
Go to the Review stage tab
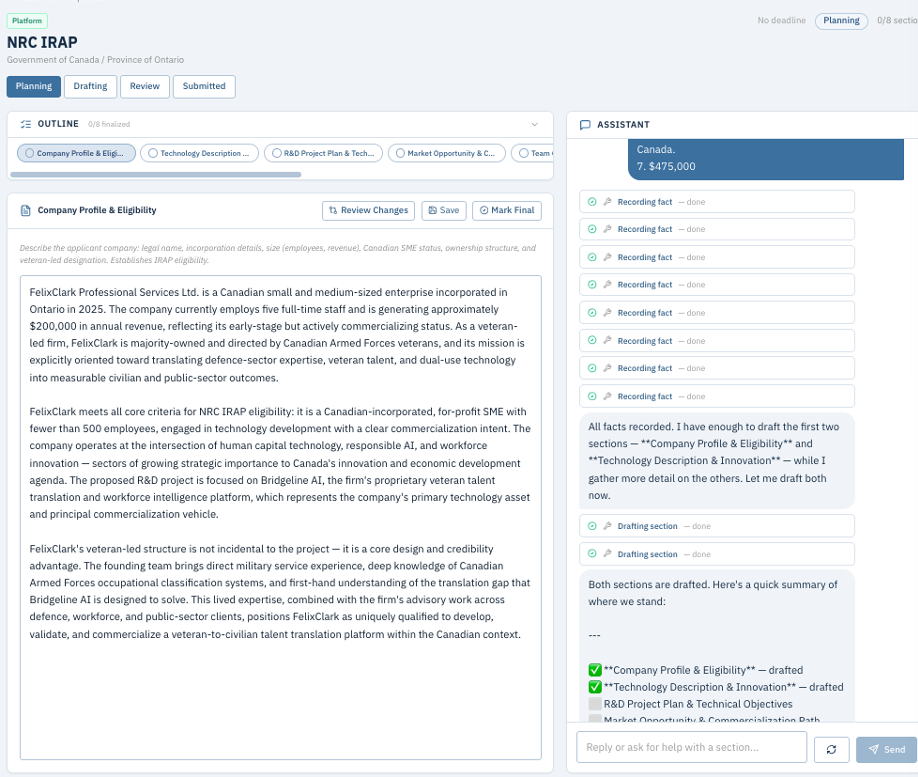pos(145,86)
